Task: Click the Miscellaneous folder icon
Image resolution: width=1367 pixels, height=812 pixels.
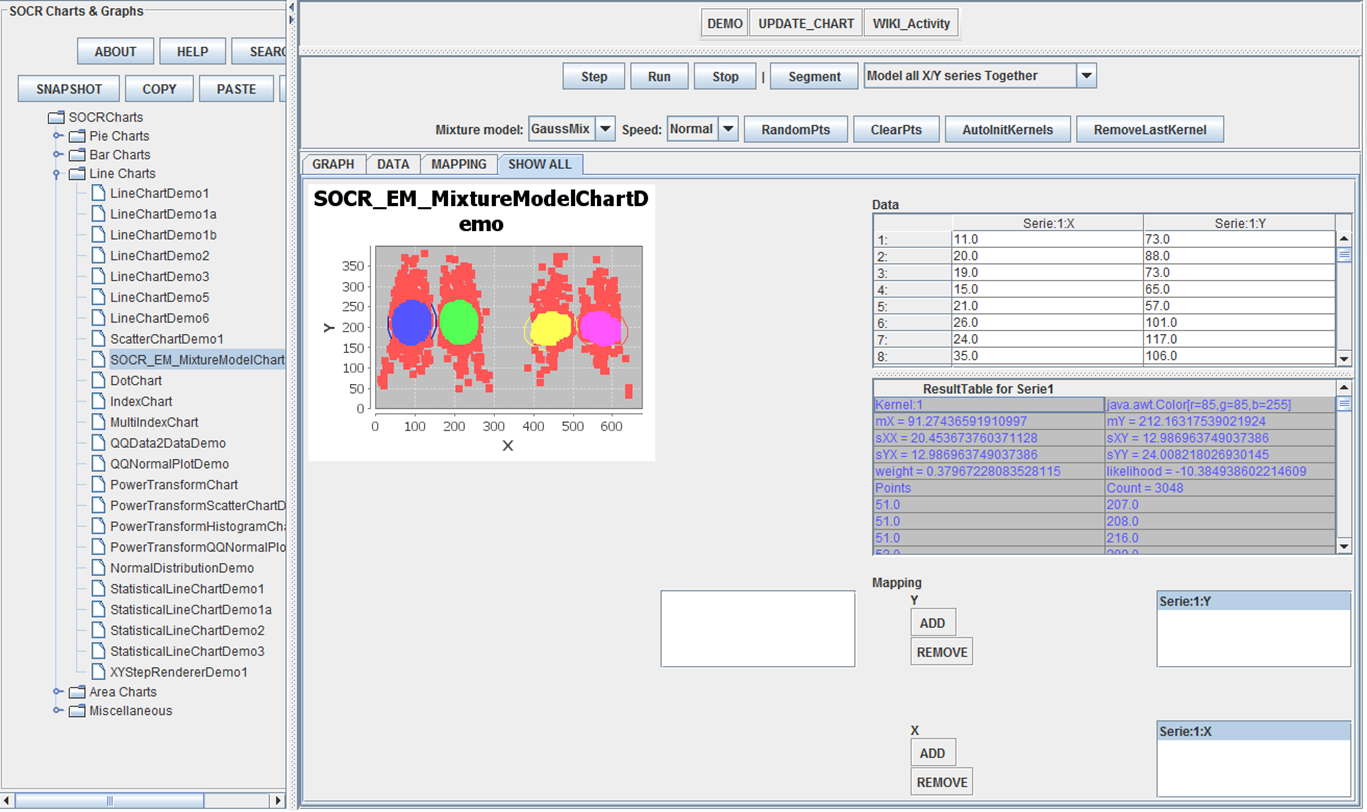Action: [77, 711]
